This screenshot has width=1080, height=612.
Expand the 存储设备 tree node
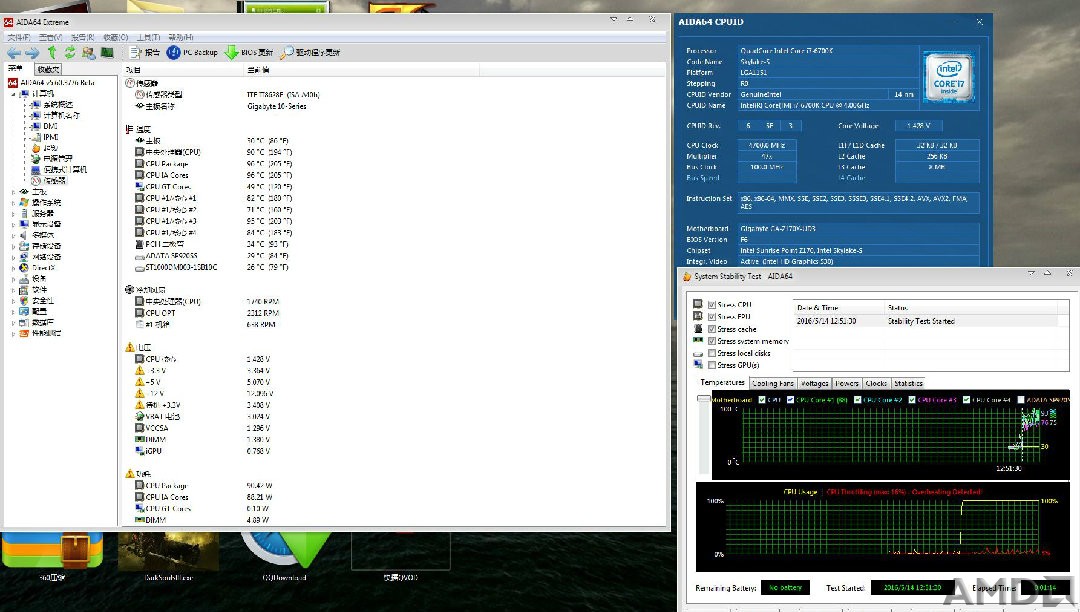[14, 246]
